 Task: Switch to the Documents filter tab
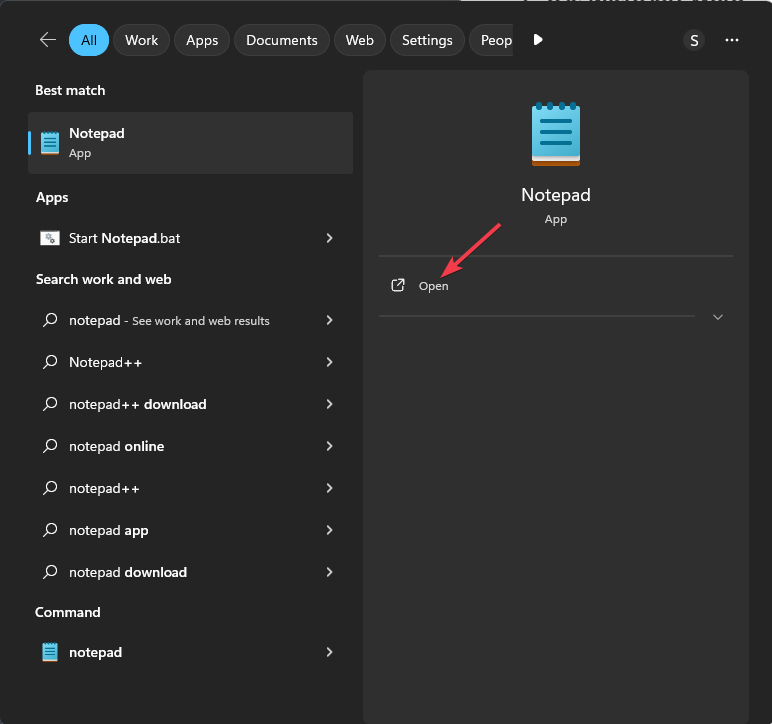[281, 40]
